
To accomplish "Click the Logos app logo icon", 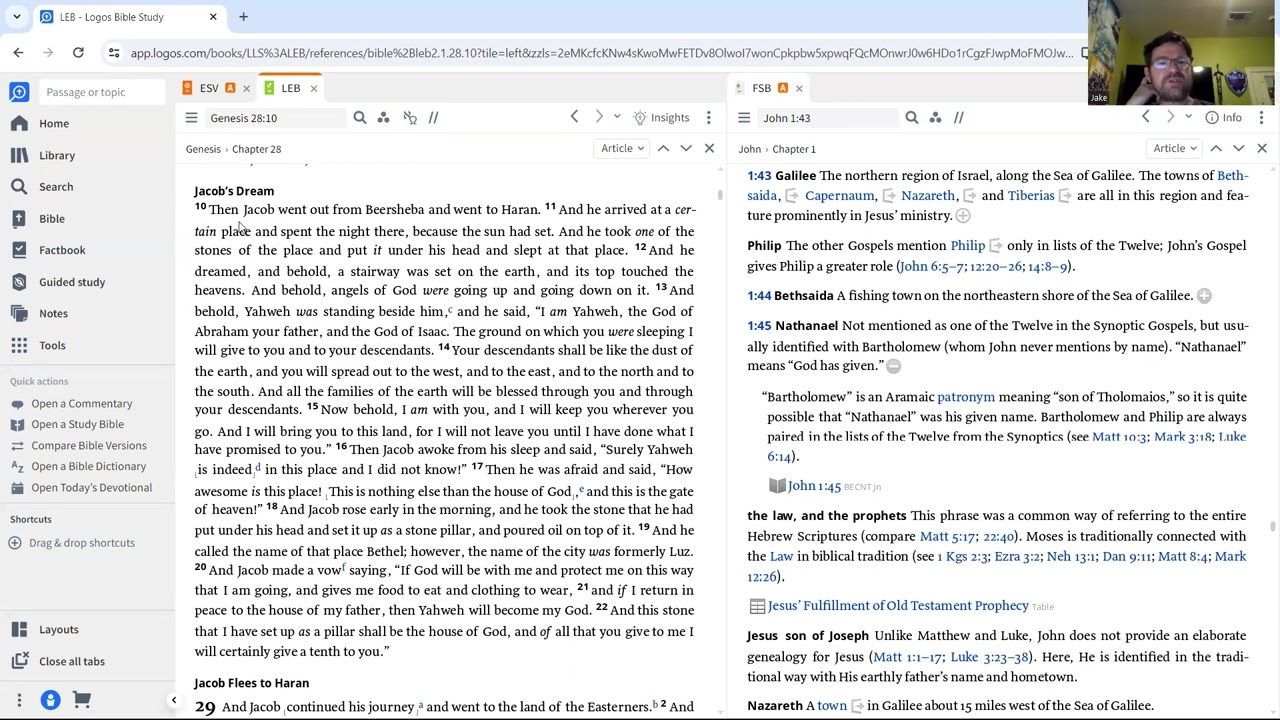I will (x=19, y=92).
